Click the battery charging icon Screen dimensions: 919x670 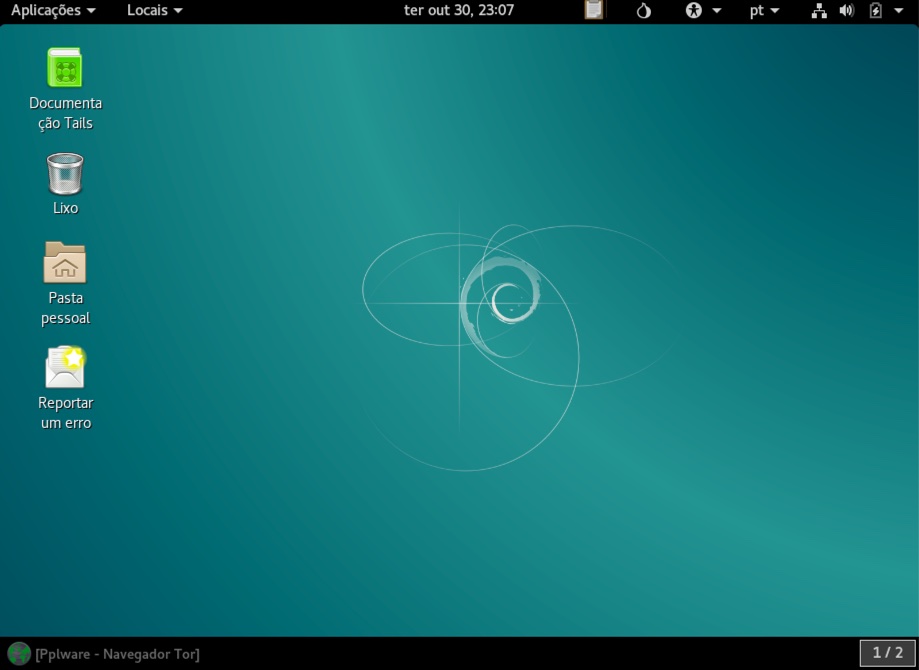[x=876, y=10]
